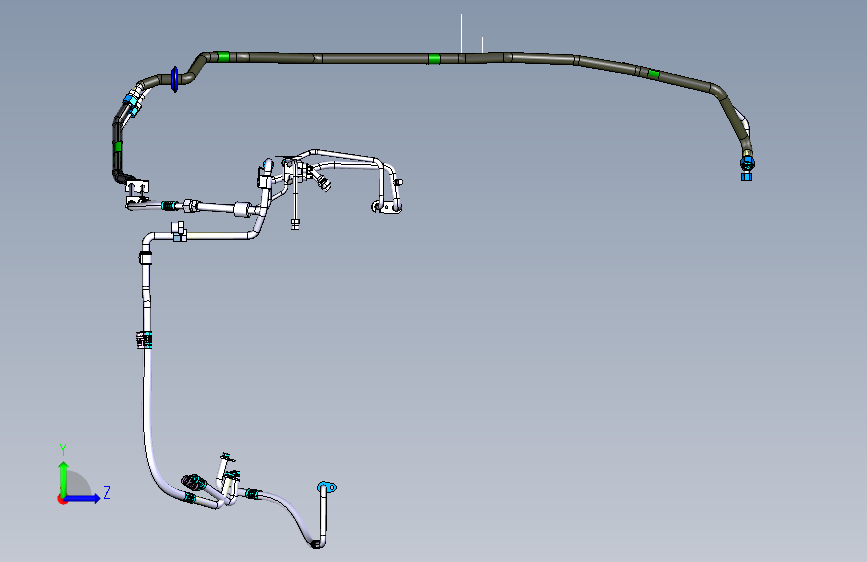Click the "Y" axis label

[63, 449]
